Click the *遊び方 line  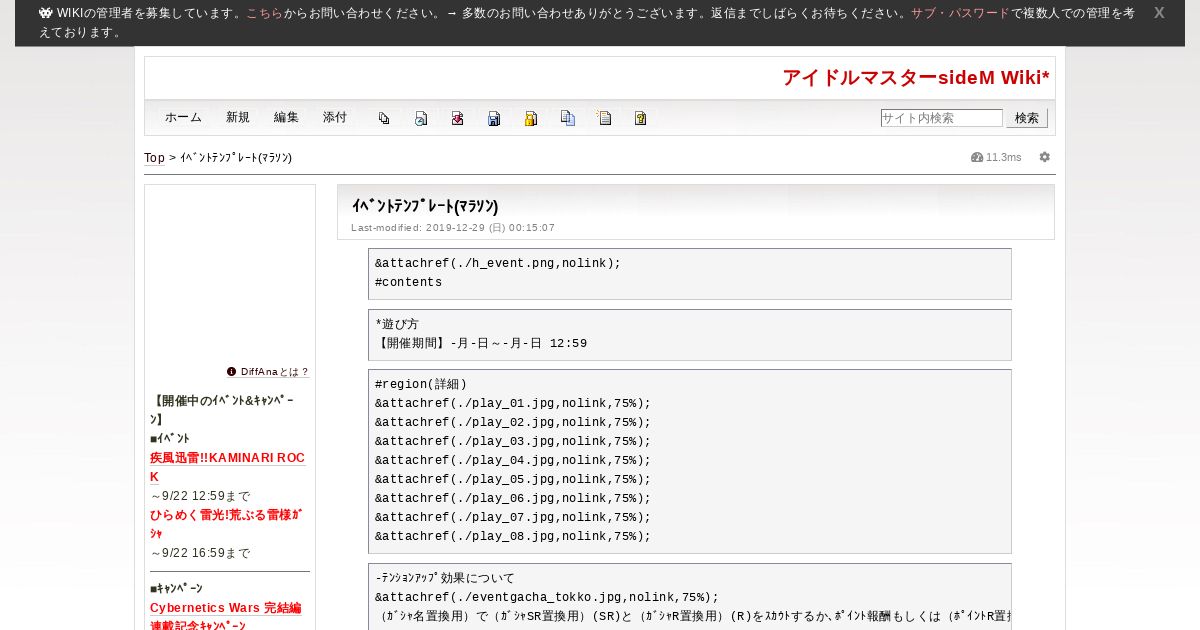(397, 325)
